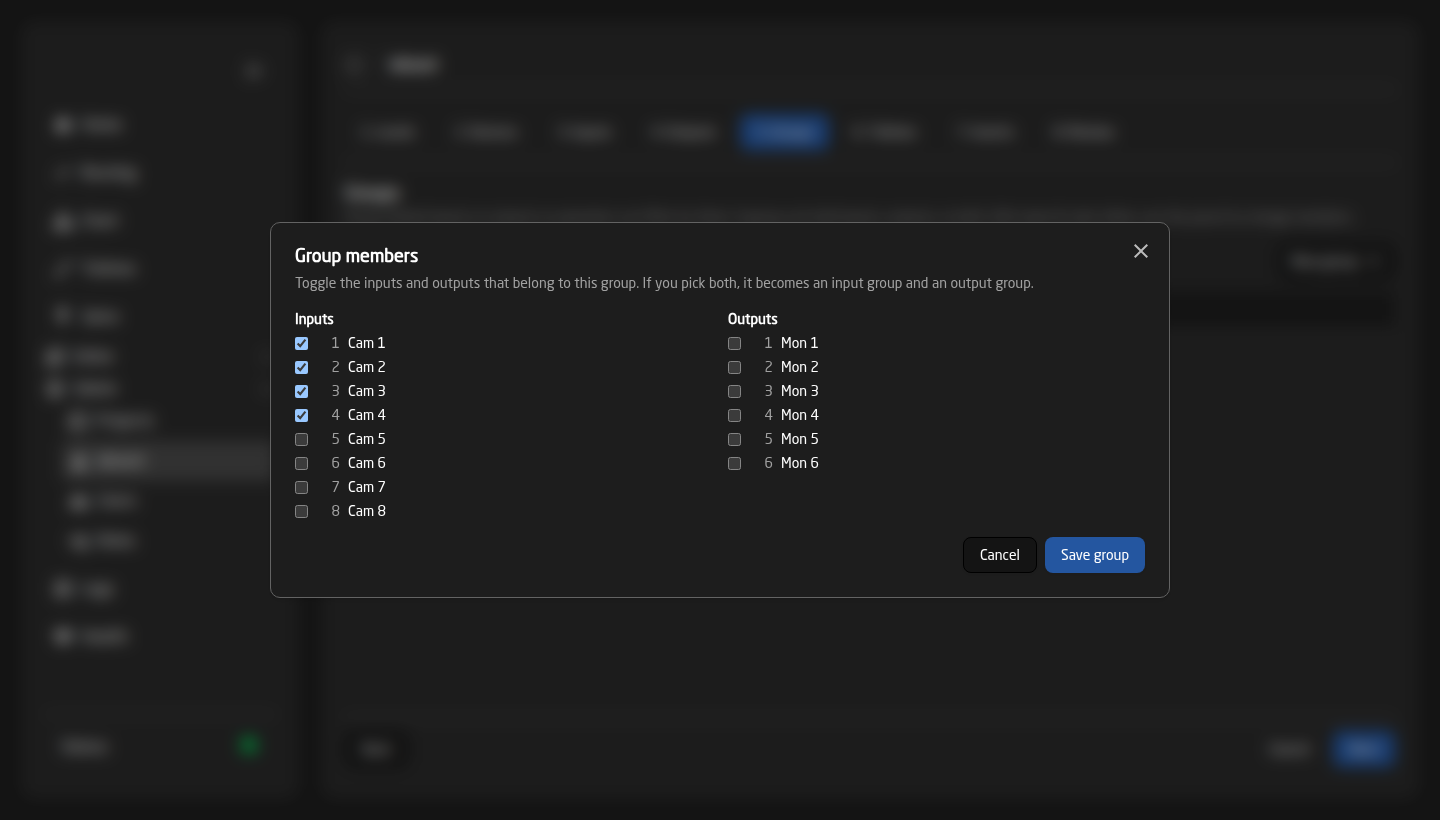Enable the Mon 1 output checkbox

(x=734, y=343)
